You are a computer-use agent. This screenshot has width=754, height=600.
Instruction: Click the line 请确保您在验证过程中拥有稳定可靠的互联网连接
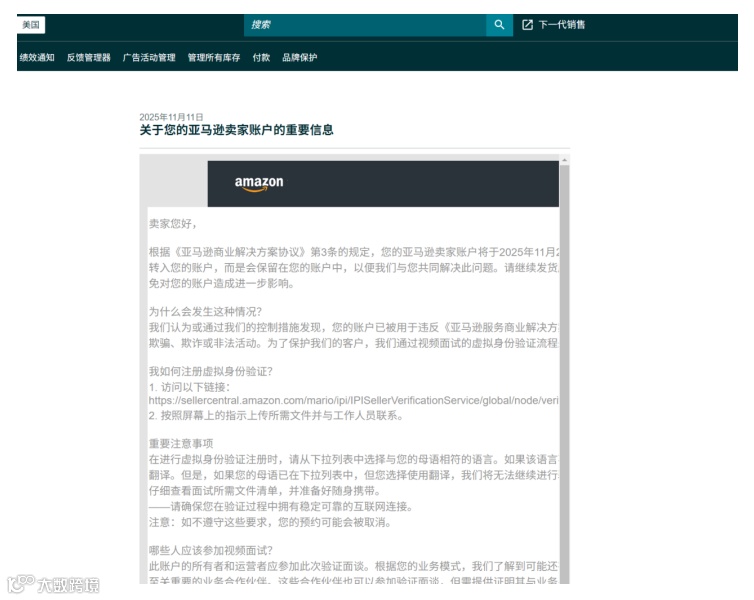click(281, 506)
